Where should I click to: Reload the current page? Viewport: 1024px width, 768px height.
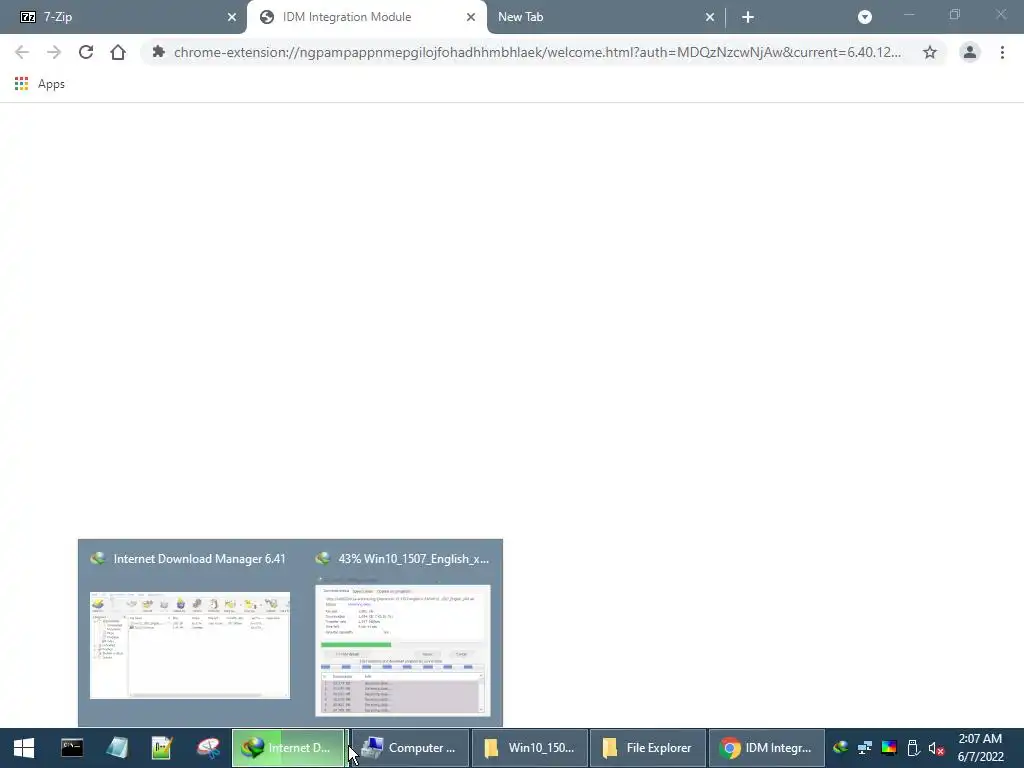[86, 52]
